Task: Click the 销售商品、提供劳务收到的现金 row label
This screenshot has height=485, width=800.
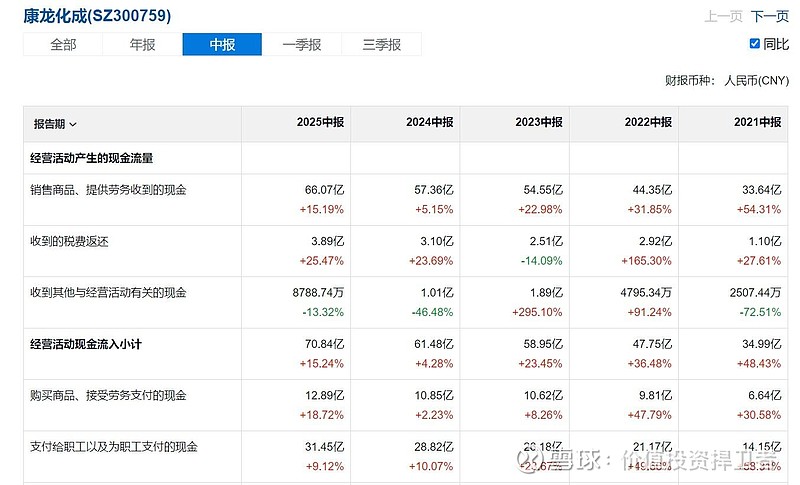Action: (x=108, y=190)
